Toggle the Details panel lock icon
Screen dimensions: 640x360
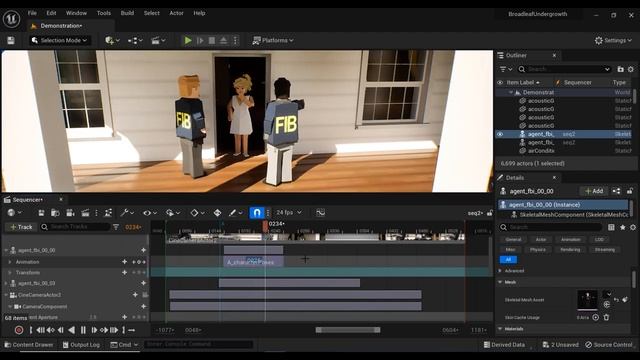point(630,191)
